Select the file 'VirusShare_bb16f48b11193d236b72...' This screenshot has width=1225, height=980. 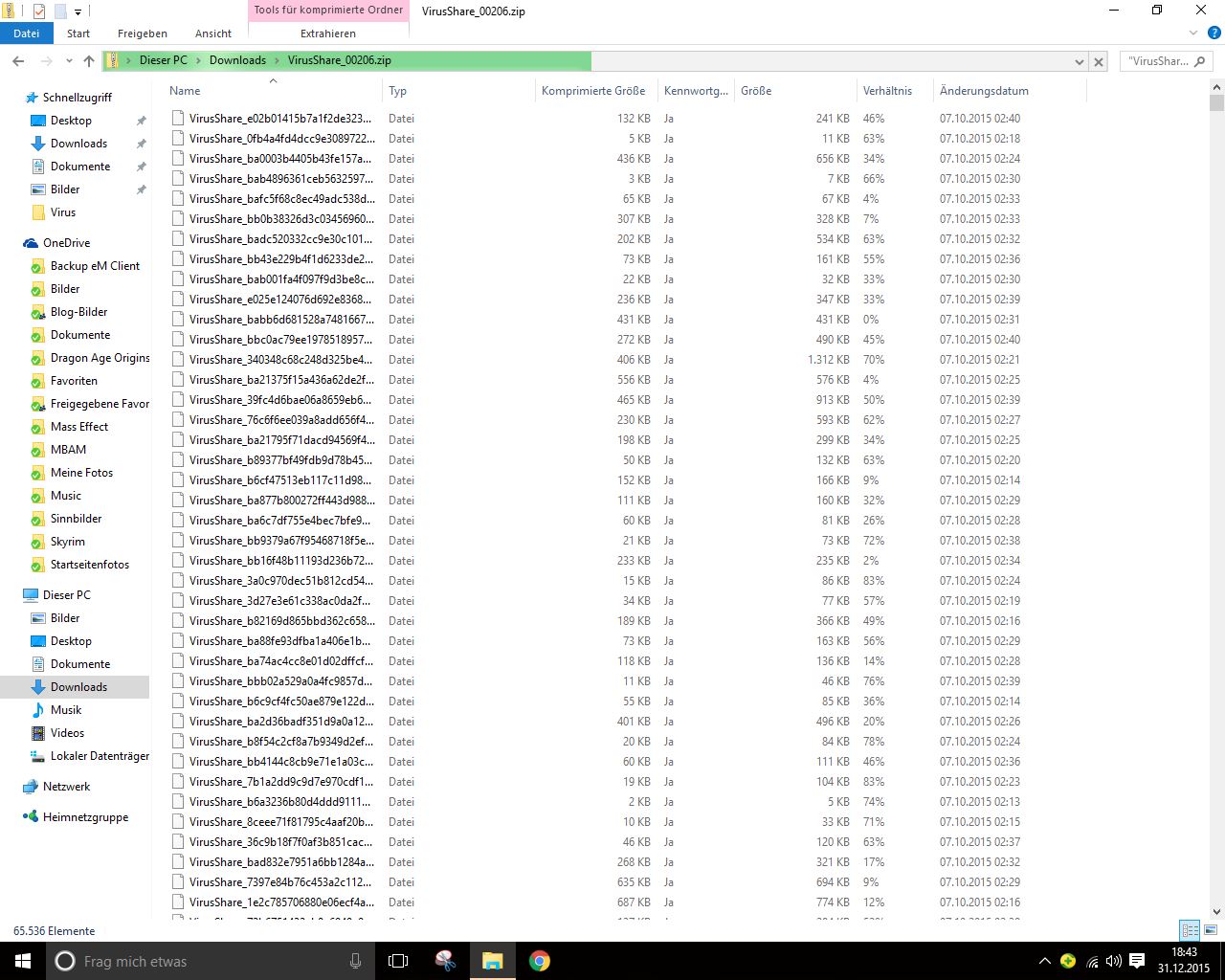(x=280, y=561)
